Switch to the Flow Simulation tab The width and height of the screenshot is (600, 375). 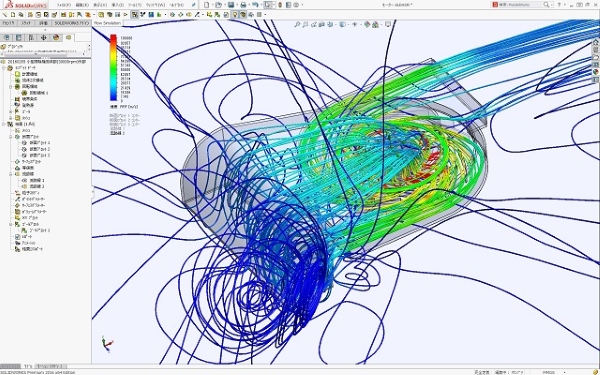click(x=107, y=23)
